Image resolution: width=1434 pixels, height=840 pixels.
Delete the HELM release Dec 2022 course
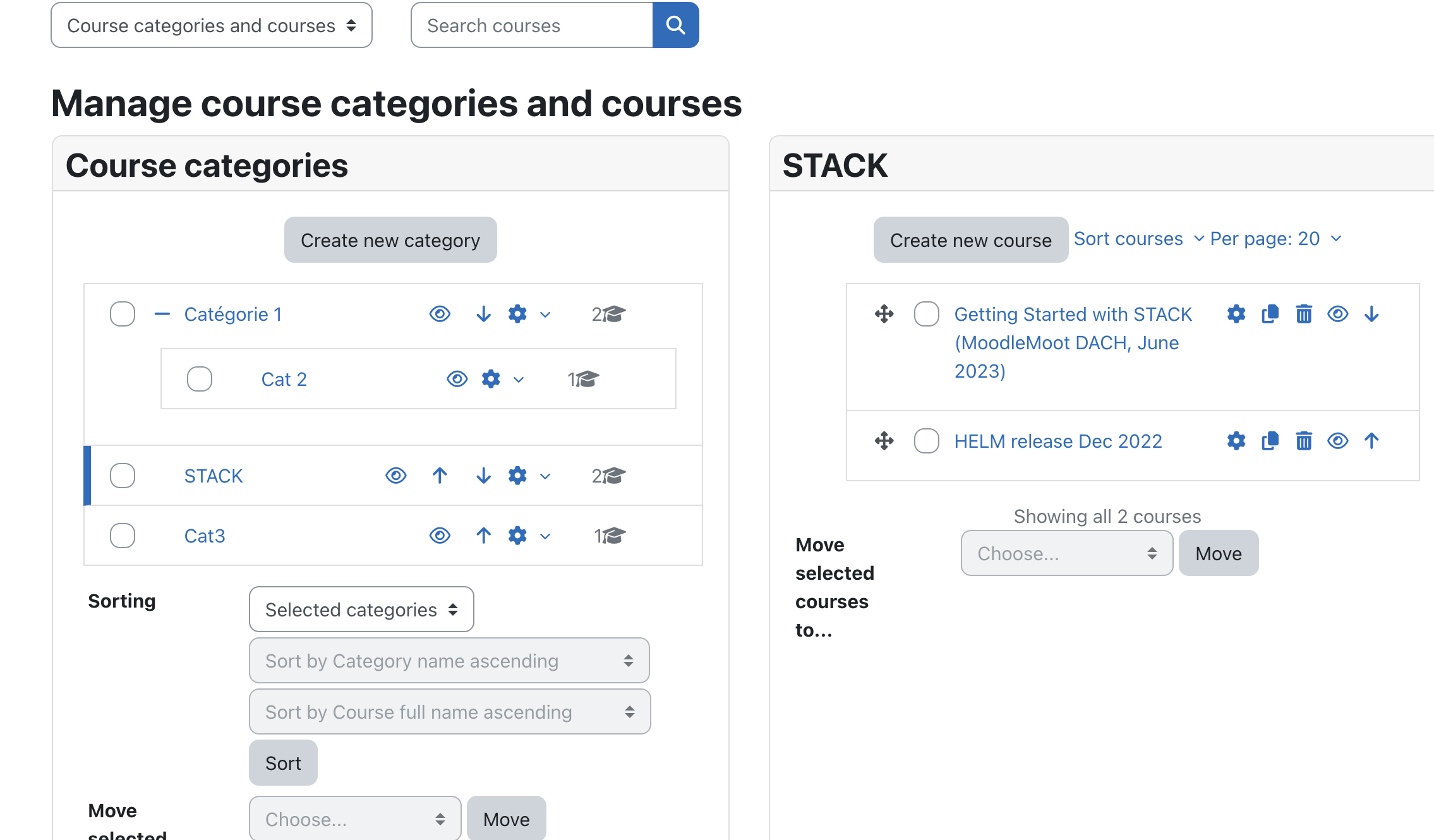click(x=1304, y=441)
